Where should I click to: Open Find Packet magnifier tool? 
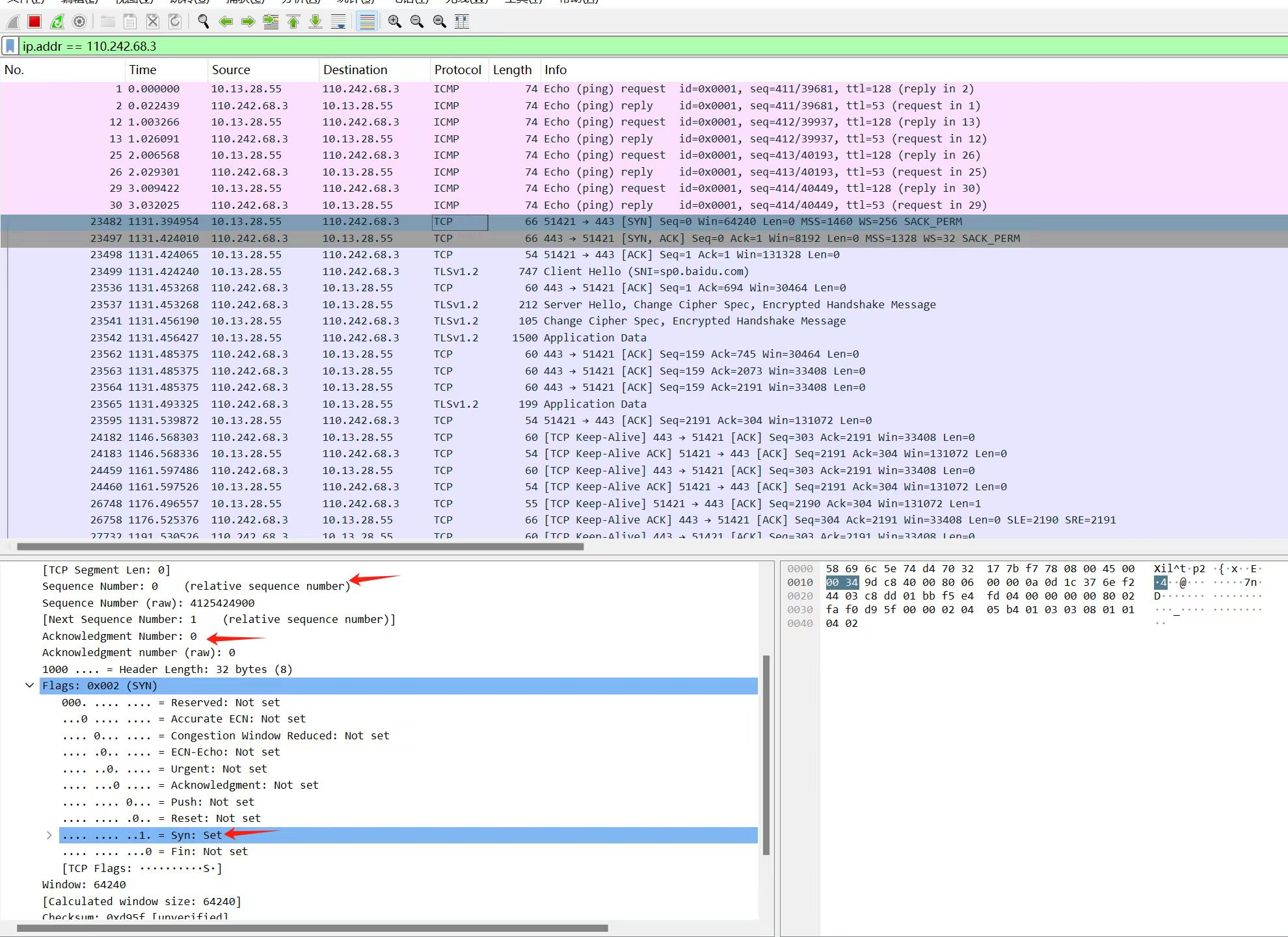point(204,22)
